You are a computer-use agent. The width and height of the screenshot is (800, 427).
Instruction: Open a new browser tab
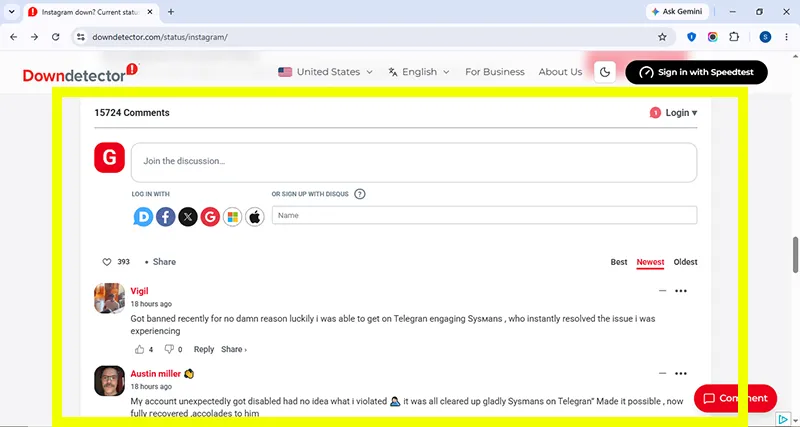click(171, 12)
